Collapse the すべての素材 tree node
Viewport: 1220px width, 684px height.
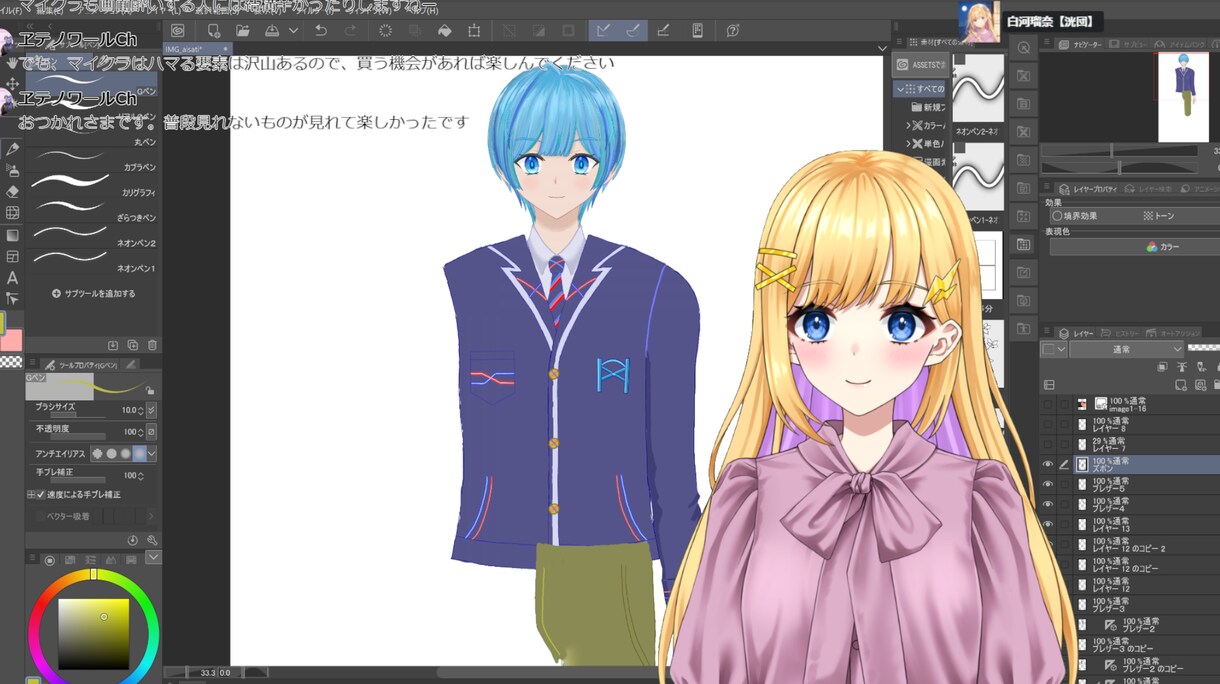tap(901, 89)
